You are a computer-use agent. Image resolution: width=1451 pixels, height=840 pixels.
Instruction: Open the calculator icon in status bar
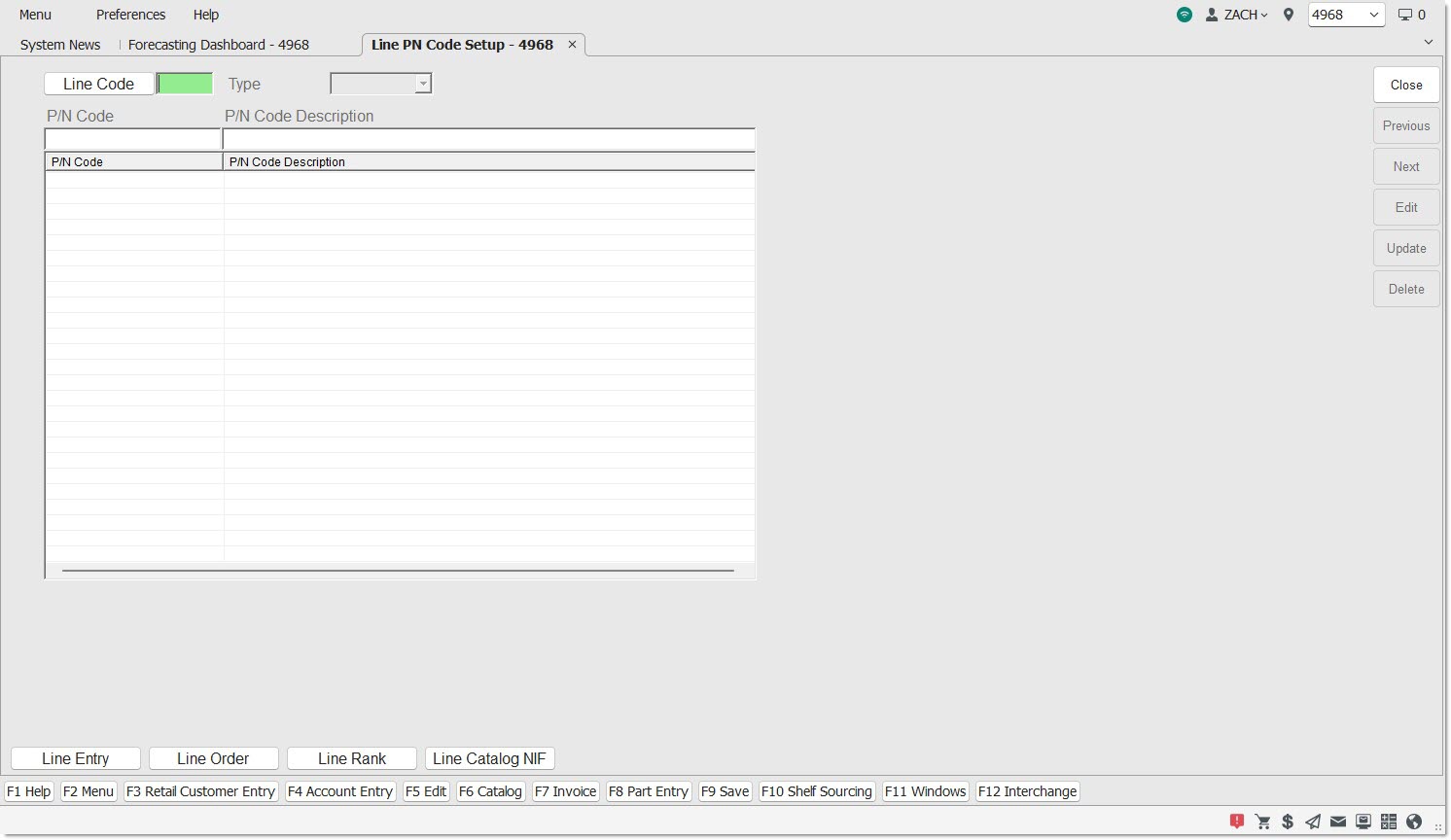[1389, 822]
